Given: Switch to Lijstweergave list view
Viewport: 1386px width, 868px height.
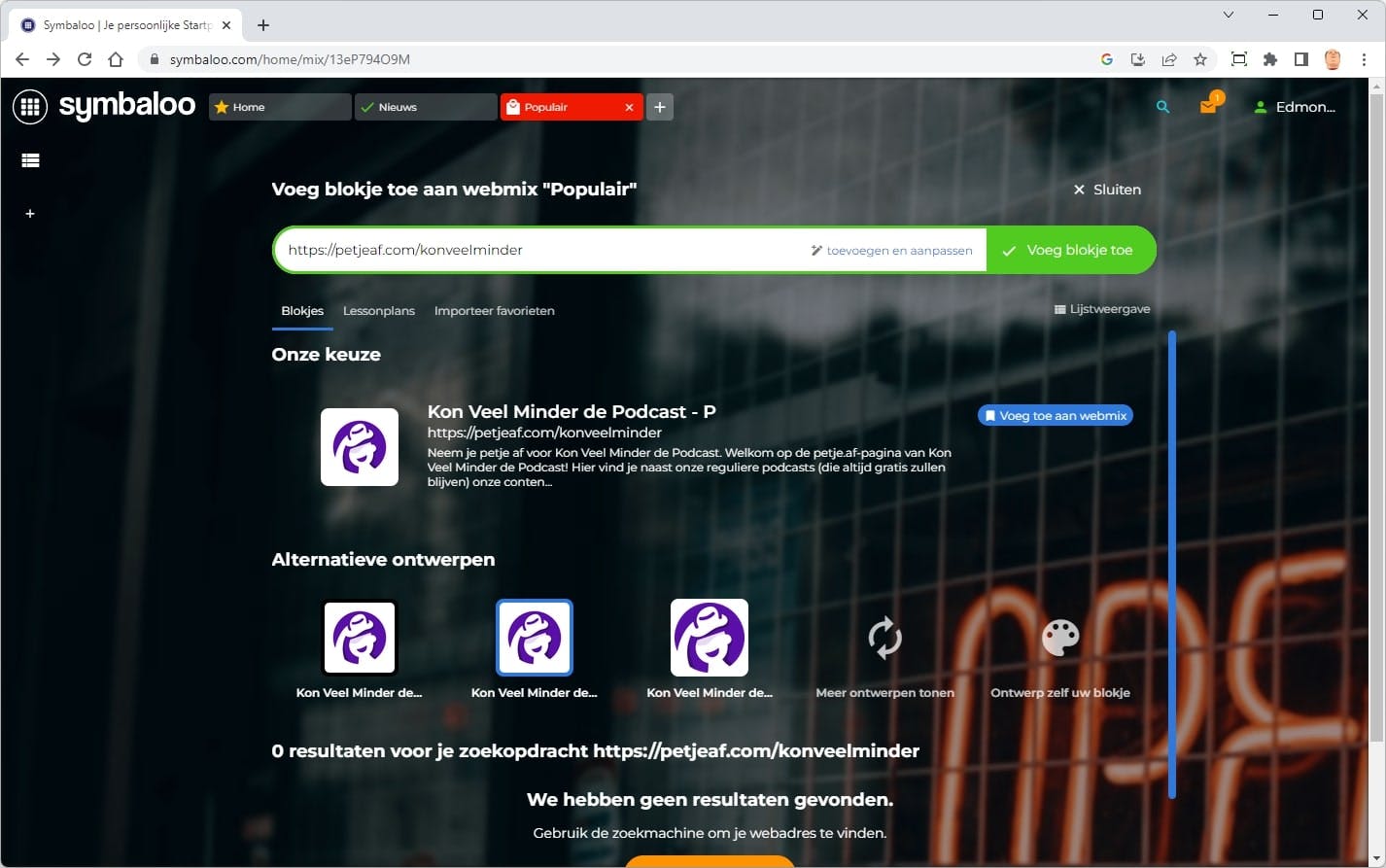Looking at the screenshot, I should (x=1102, y=309).
